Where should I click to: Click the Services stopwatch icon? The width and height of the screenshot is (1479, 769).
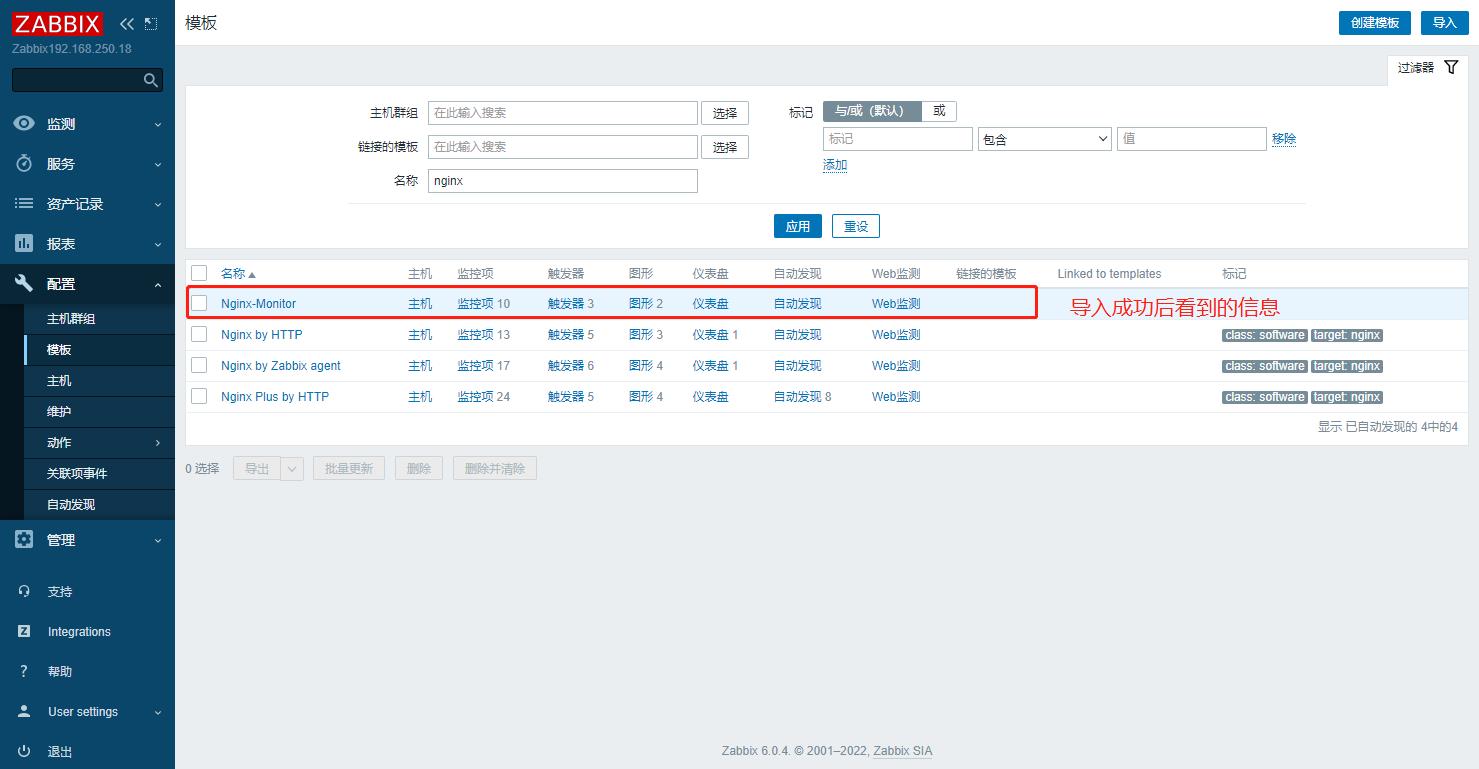(24, 164)
